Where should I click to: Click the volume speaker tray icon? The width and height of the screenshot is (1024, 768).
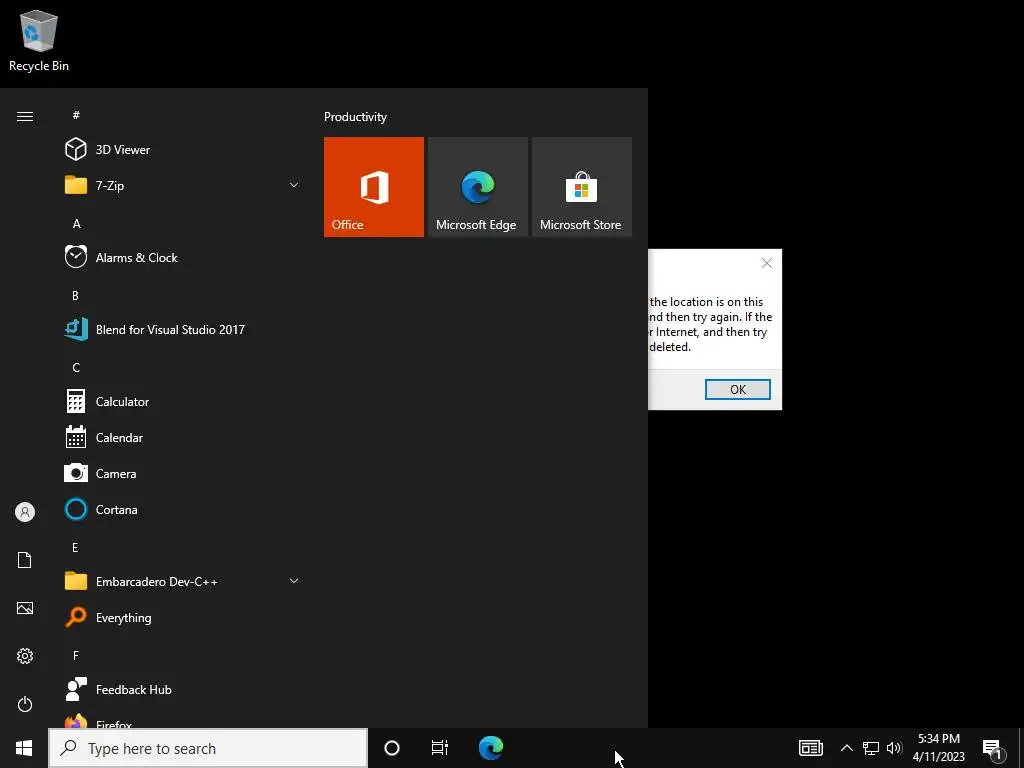click(894, 748)
